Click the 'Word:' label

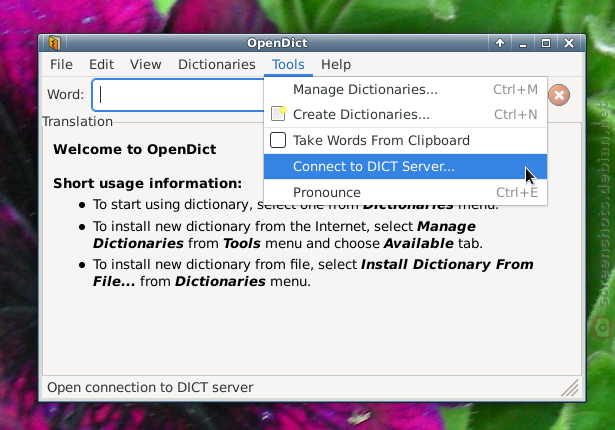tap(66, 95)
